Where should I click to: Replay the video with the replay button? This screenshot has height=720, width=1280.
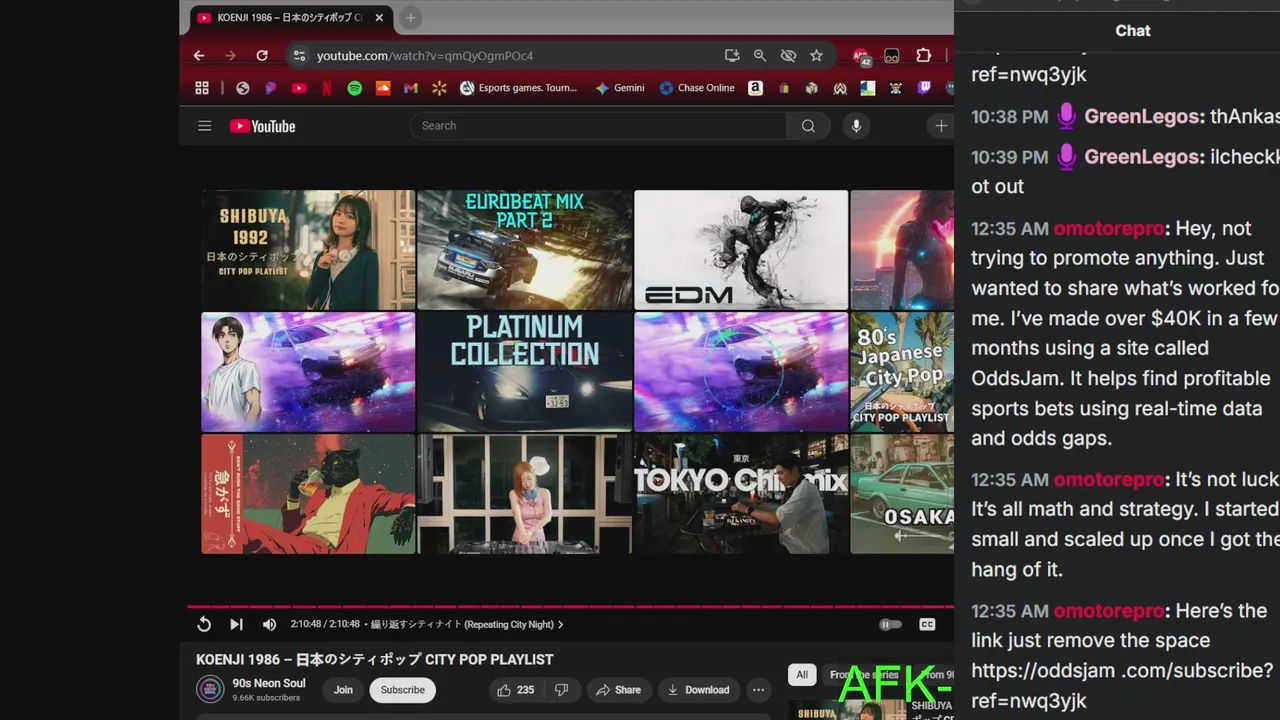pyautogui.click(x=204, y=624)
